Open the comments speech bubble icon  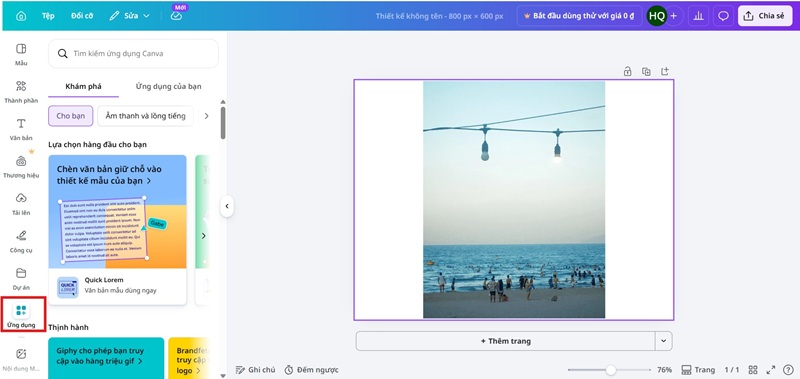point(723,16)
